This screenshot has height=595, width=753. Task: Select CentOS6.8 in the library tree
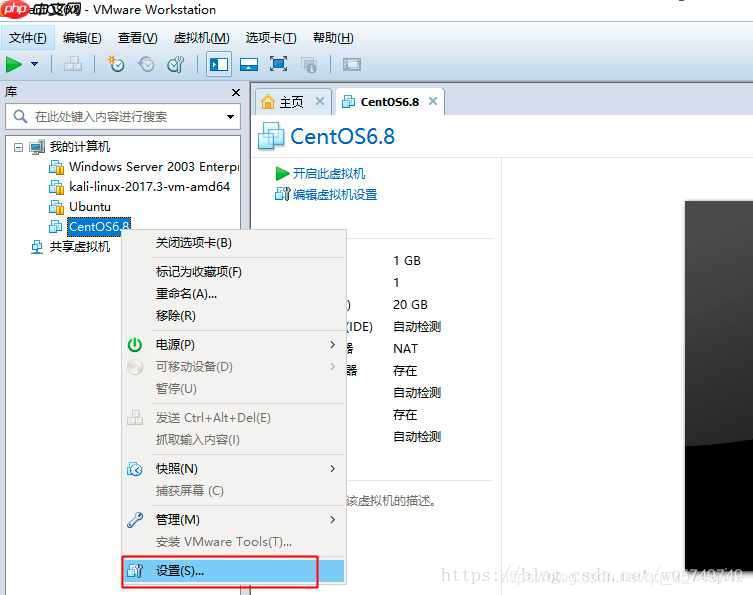pyautogui.click(x=99, y=227)
